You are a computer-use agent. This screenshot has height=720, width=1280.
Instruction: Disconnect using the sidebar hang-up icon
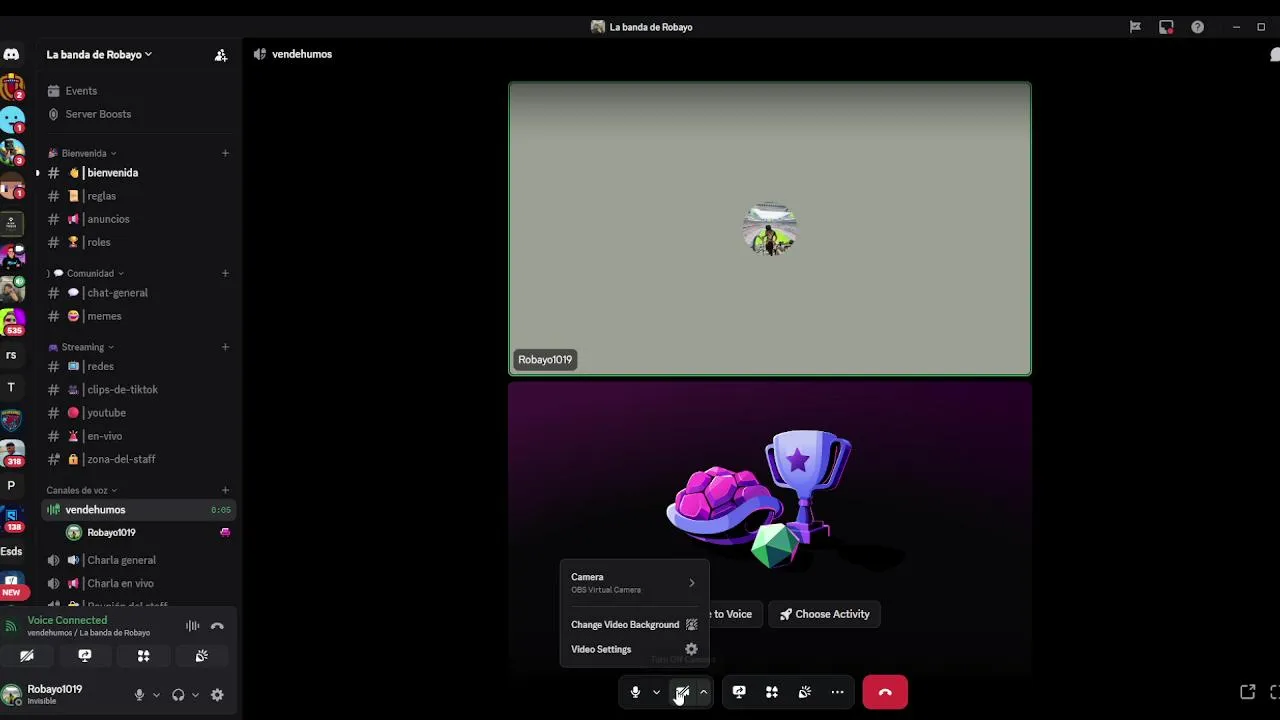pyautogui.click(x=217, y=626)
